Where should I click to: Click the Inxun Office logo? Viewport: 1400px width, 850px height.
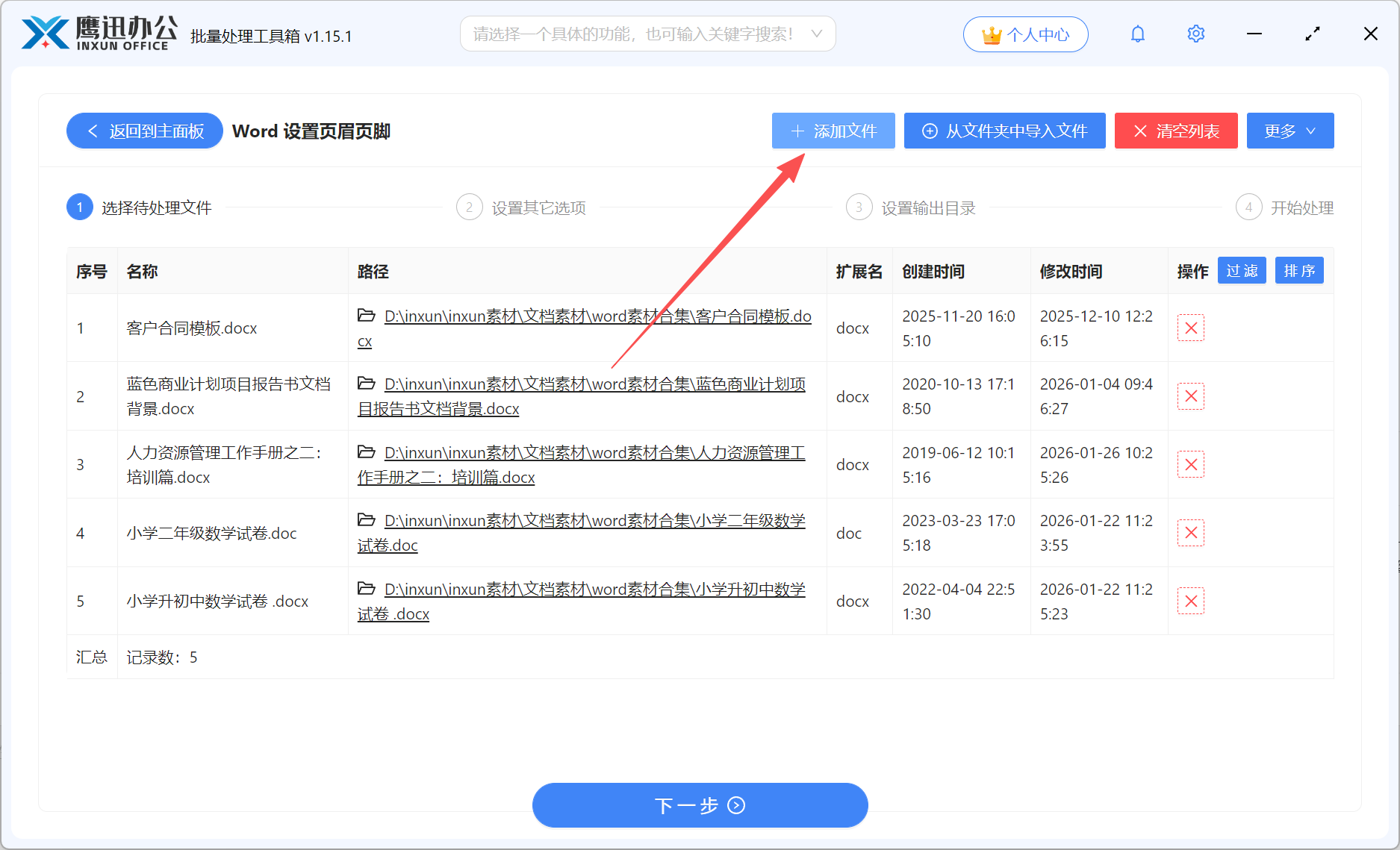(x=100, y=34)
